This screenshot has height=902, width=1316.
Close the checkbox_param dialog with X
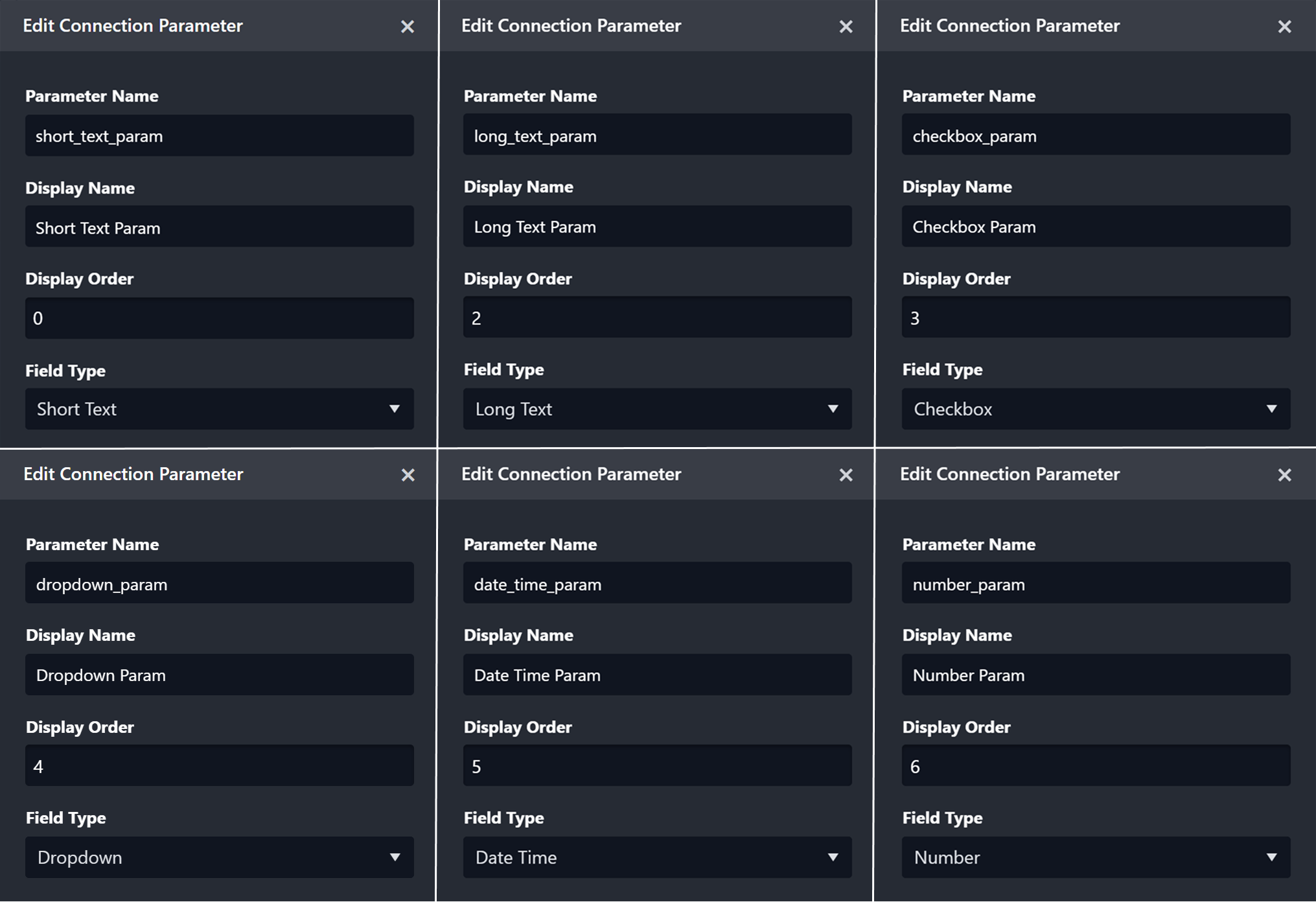[1284, 27]
